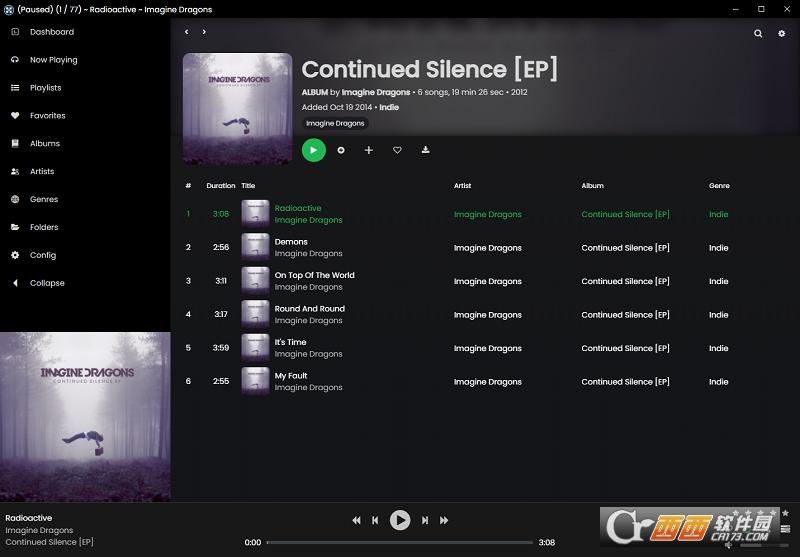The width and height of the screenshot is (800, 557).
Task: Click Continued Silence [EP] in player bar
Action: 49,542
